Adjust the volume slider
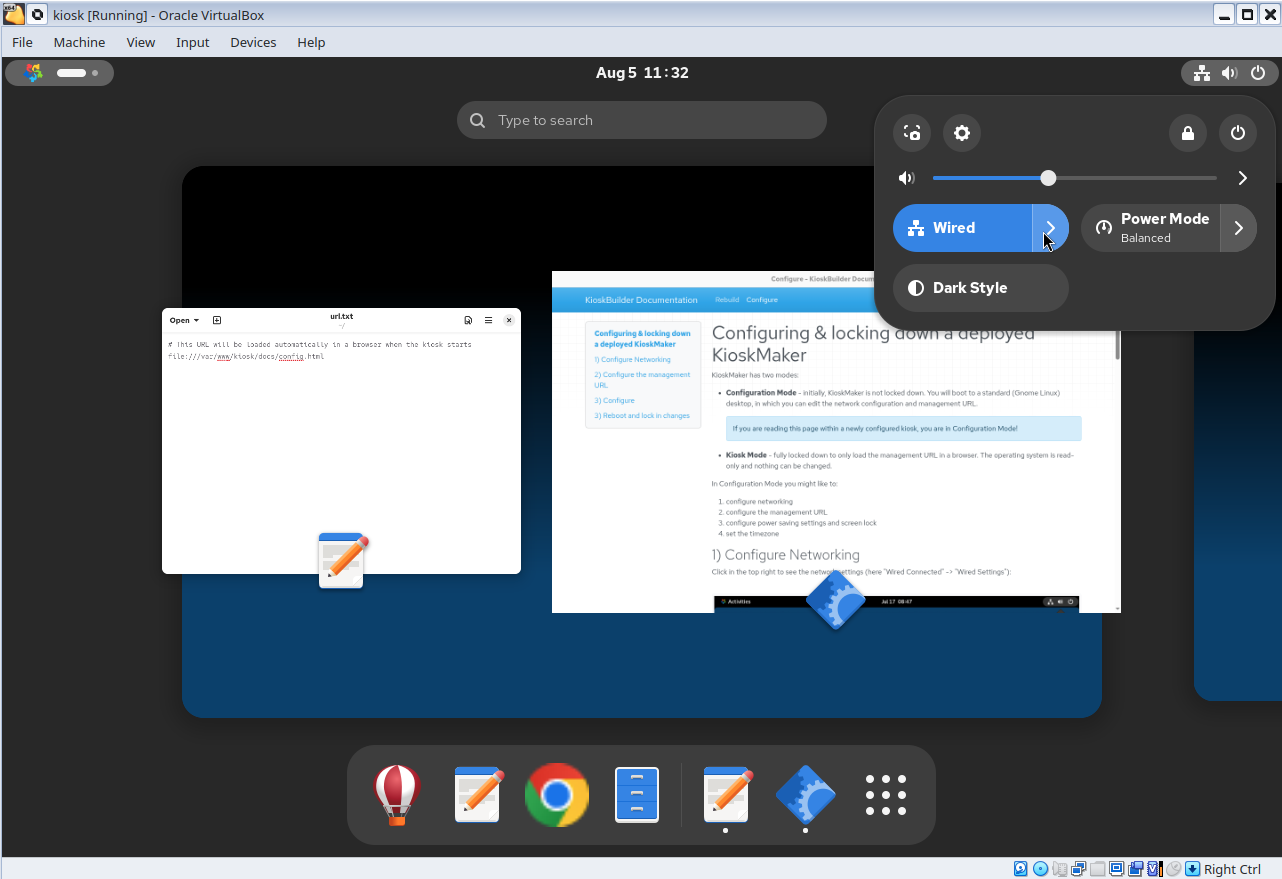The width and height of the screenshot is (1282, 879). [1075, 178]
